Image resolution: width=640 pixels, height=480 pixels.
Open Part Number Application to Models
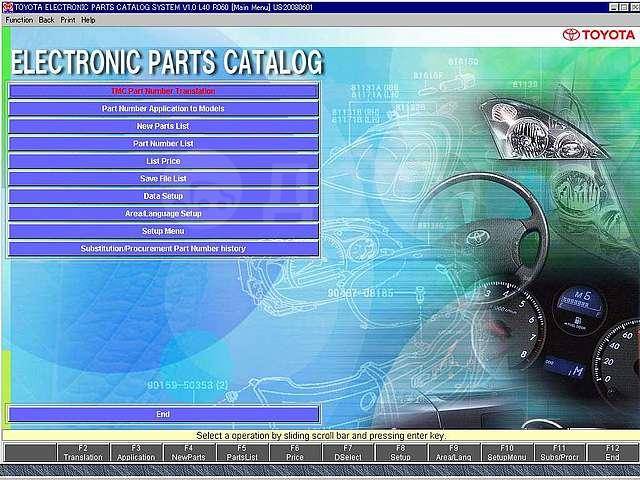tap(163, 109)
